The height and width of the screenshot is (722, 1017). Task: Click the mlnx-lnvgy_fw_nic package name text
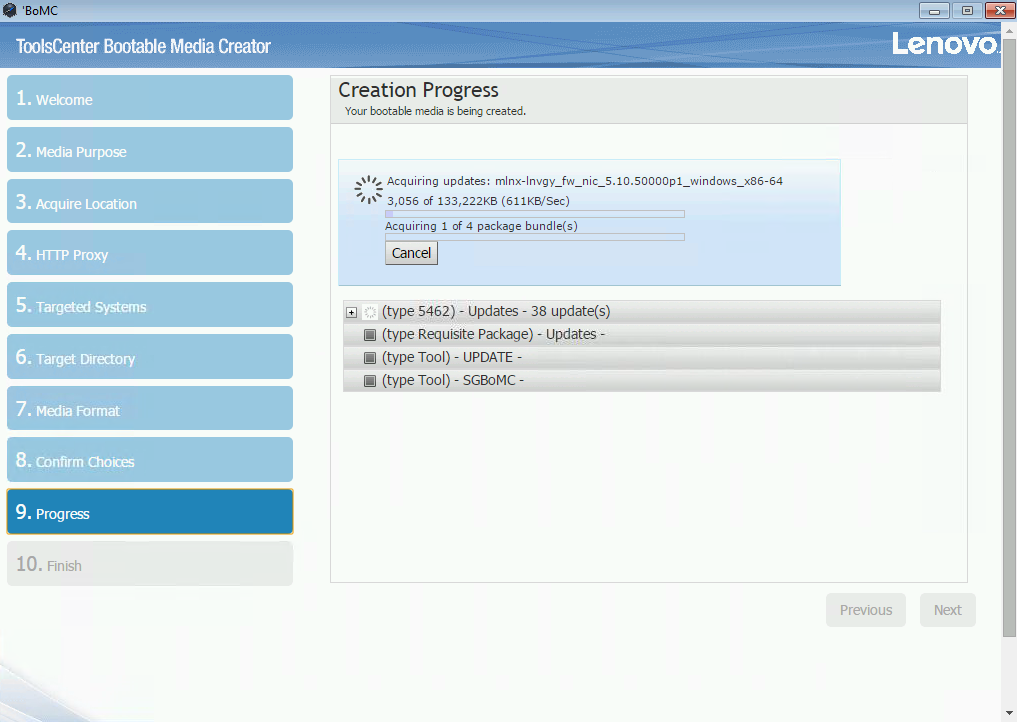pyautogui.click(x=639, y=181)
